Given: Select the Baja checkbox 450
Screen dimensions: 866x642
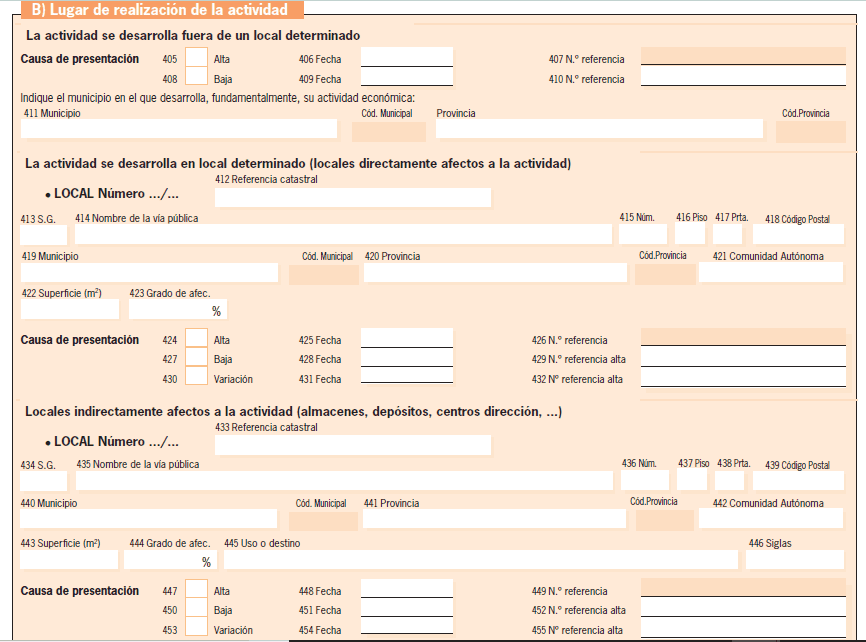Looking at the screenshot, I should coord(196,608).
